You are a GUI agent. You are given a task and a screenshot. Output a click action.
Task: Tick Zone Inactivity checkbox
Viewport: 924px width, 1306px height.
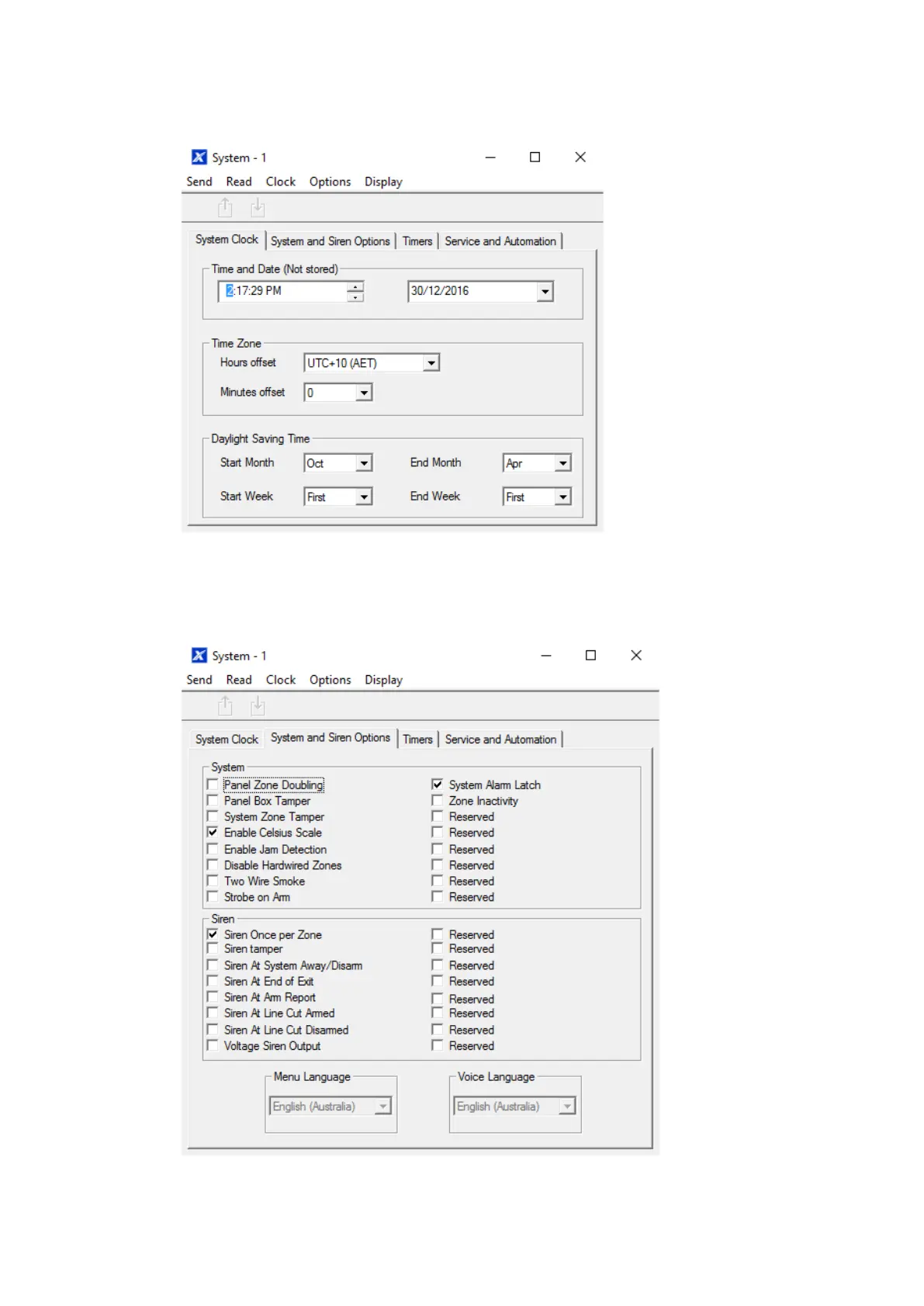tap(438, 800)
